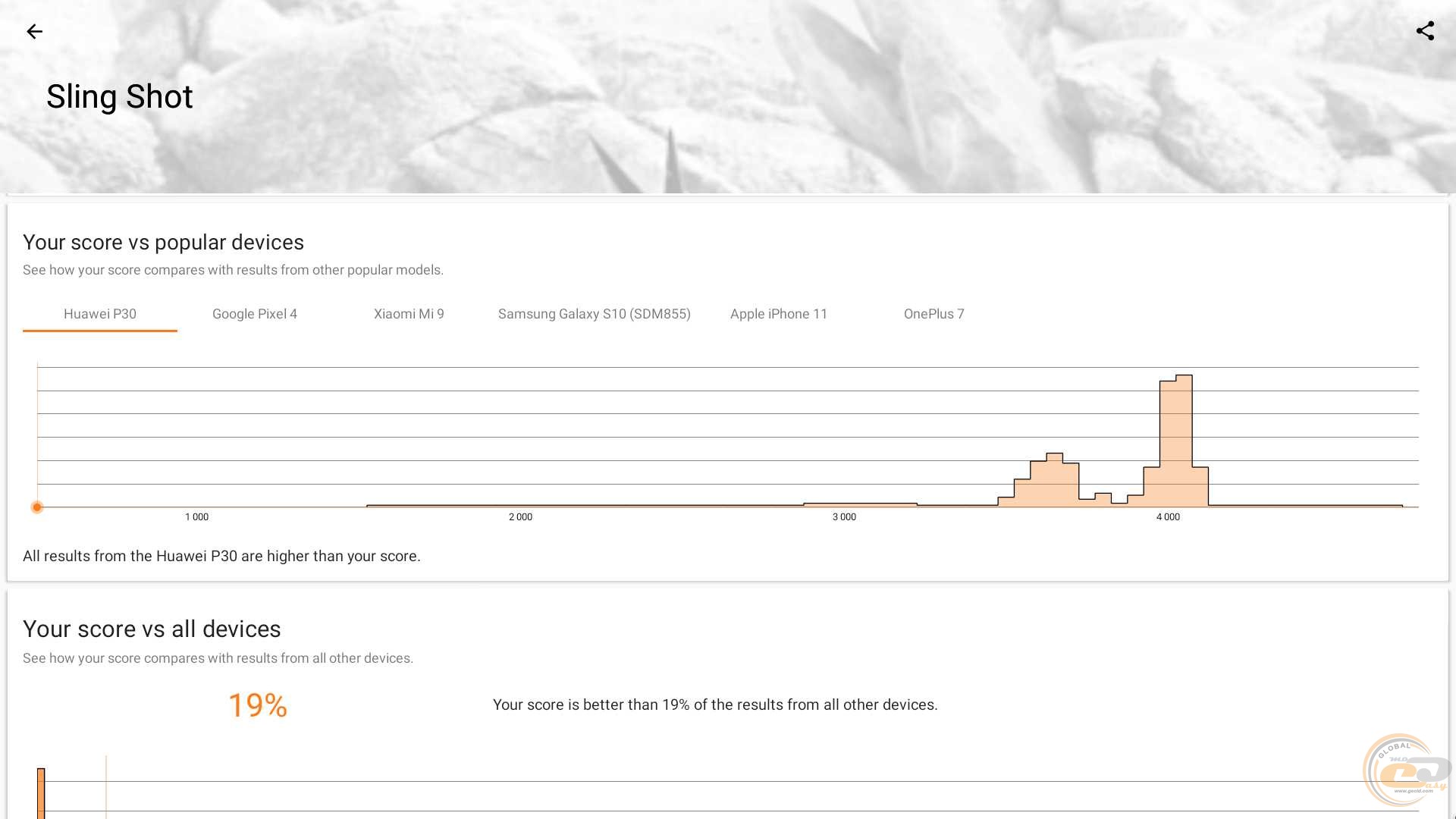
Task: Click the 3 000 axis label
Action: click(x=844, y=517)
